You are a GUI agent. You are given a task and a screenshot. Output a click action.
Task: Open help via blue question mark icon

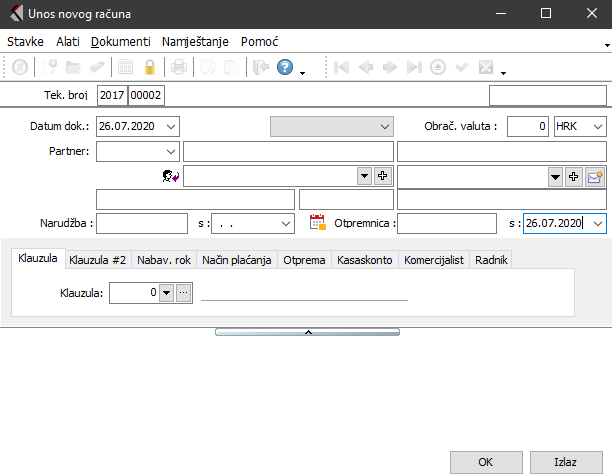click(285, 68)
